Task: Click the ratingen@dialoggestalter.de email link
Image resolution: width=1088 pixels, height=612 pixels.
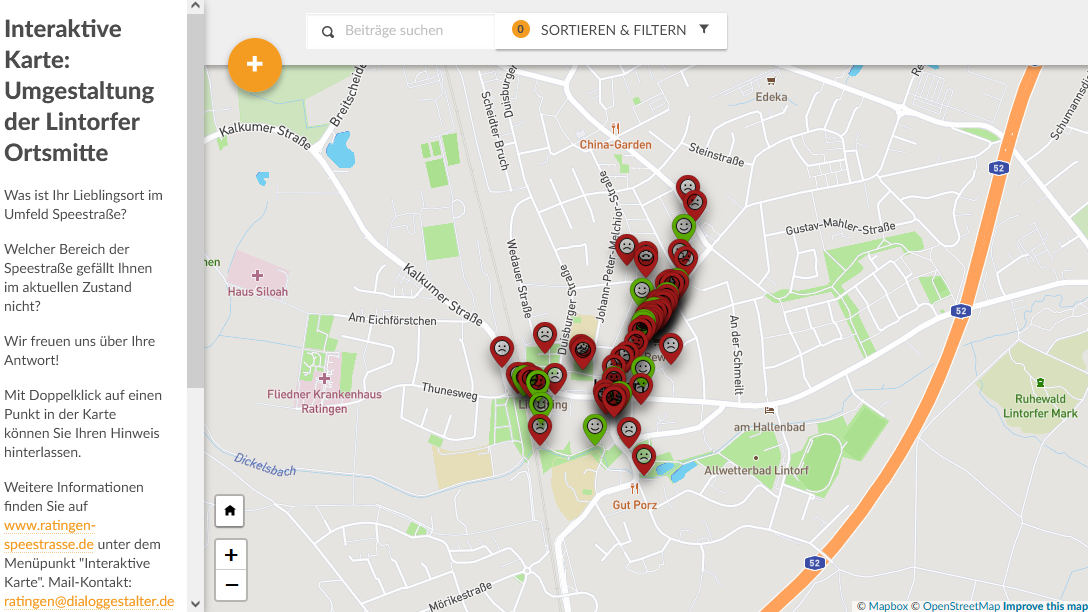Action: click(x=89, y=601)
